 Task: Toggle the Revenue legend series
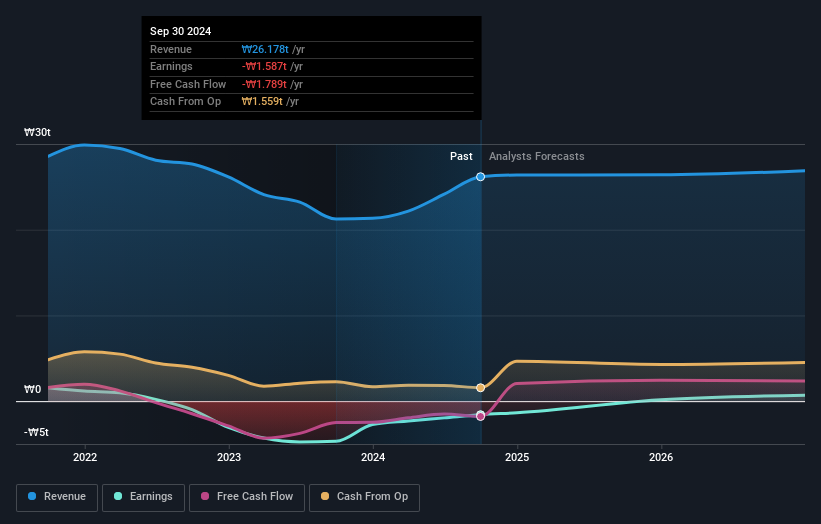tap(57, 497)
